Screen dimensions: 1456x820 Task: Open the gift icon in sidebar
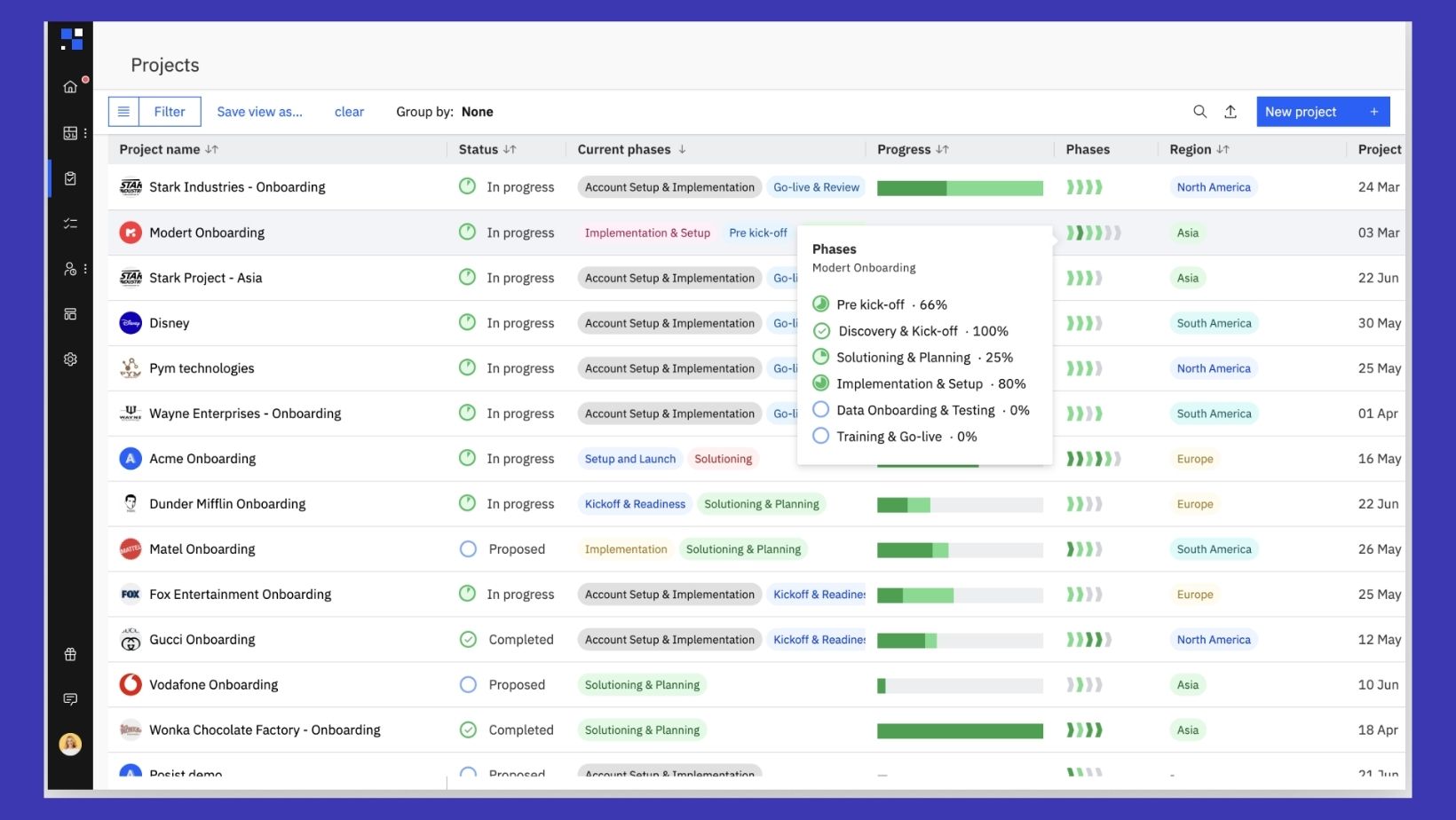[70, 655]
